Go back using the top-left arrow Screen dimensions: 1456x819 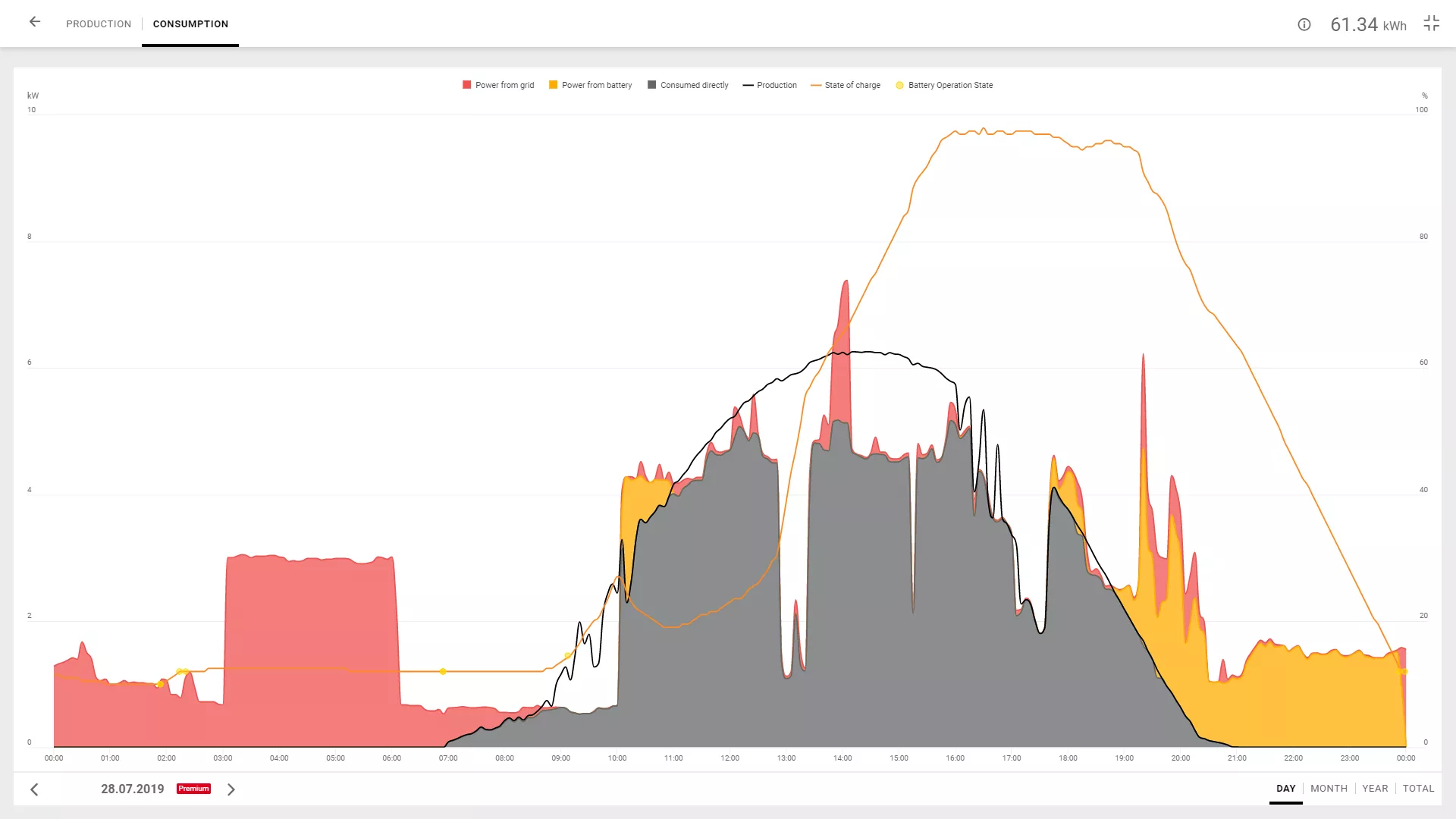click(x=35, y=22)
